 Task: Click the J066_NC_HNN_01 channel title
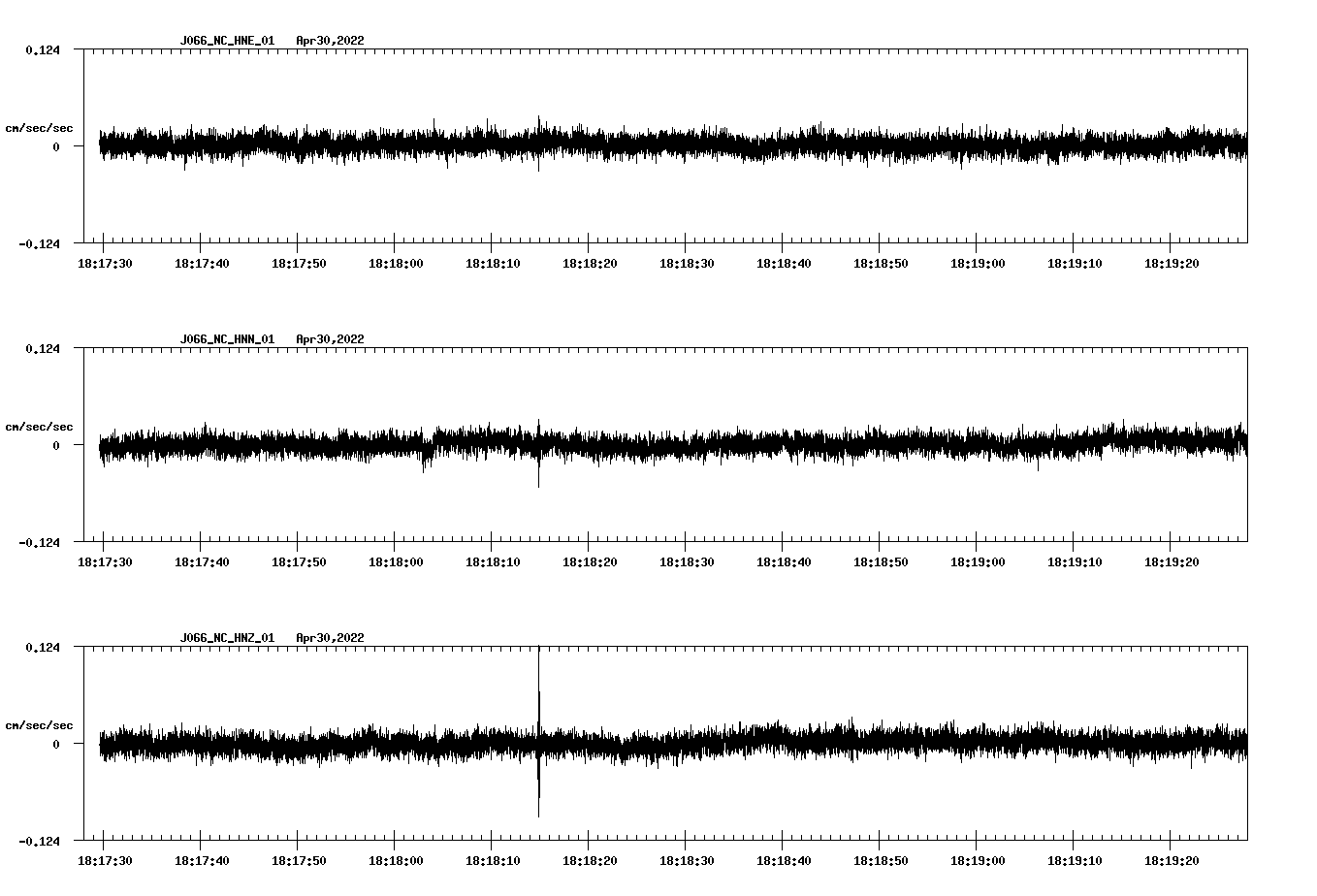227,339
